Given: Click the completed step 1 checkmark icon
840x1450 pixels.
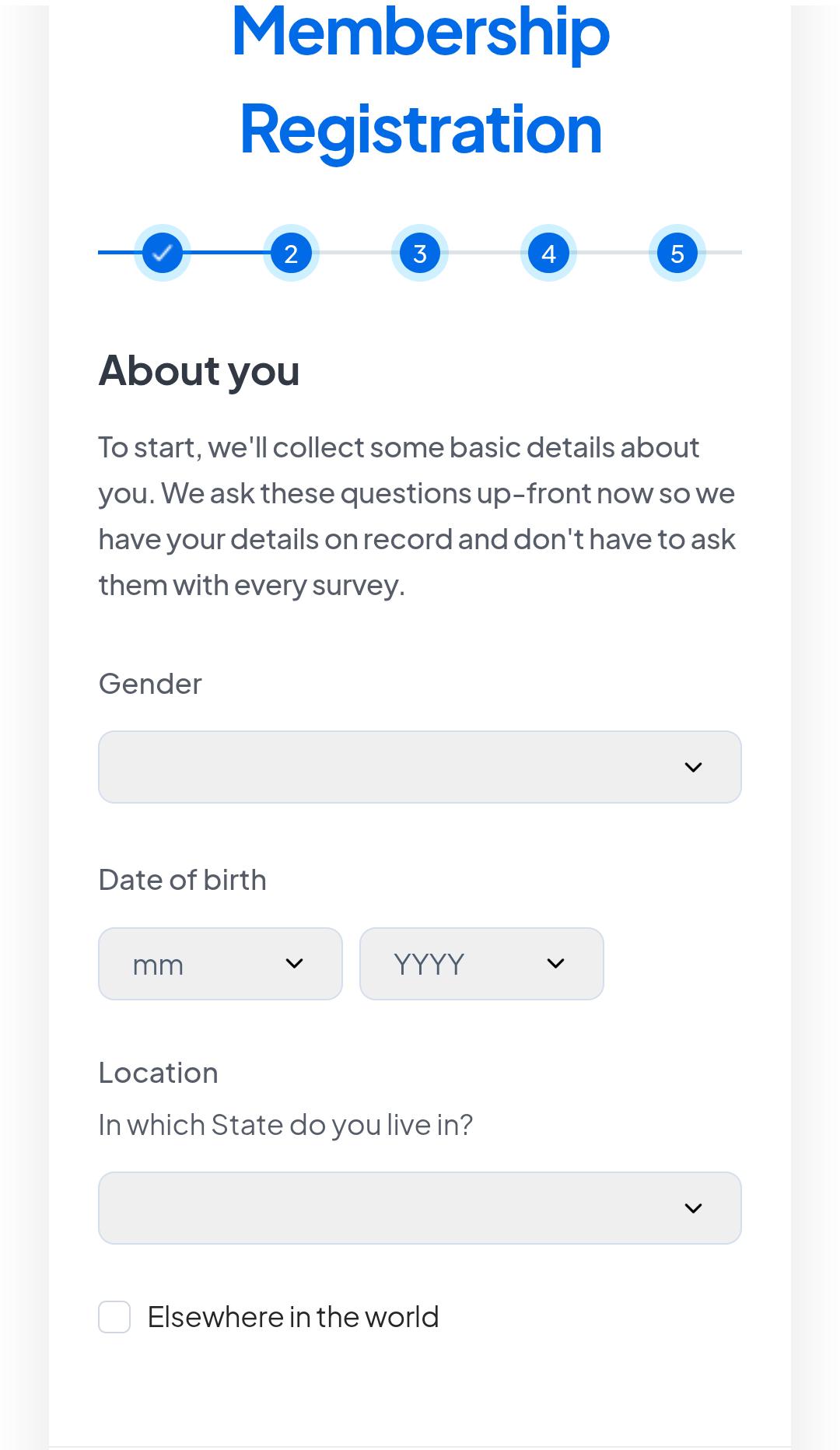Looking at the screenshot, I should point(162,252).
